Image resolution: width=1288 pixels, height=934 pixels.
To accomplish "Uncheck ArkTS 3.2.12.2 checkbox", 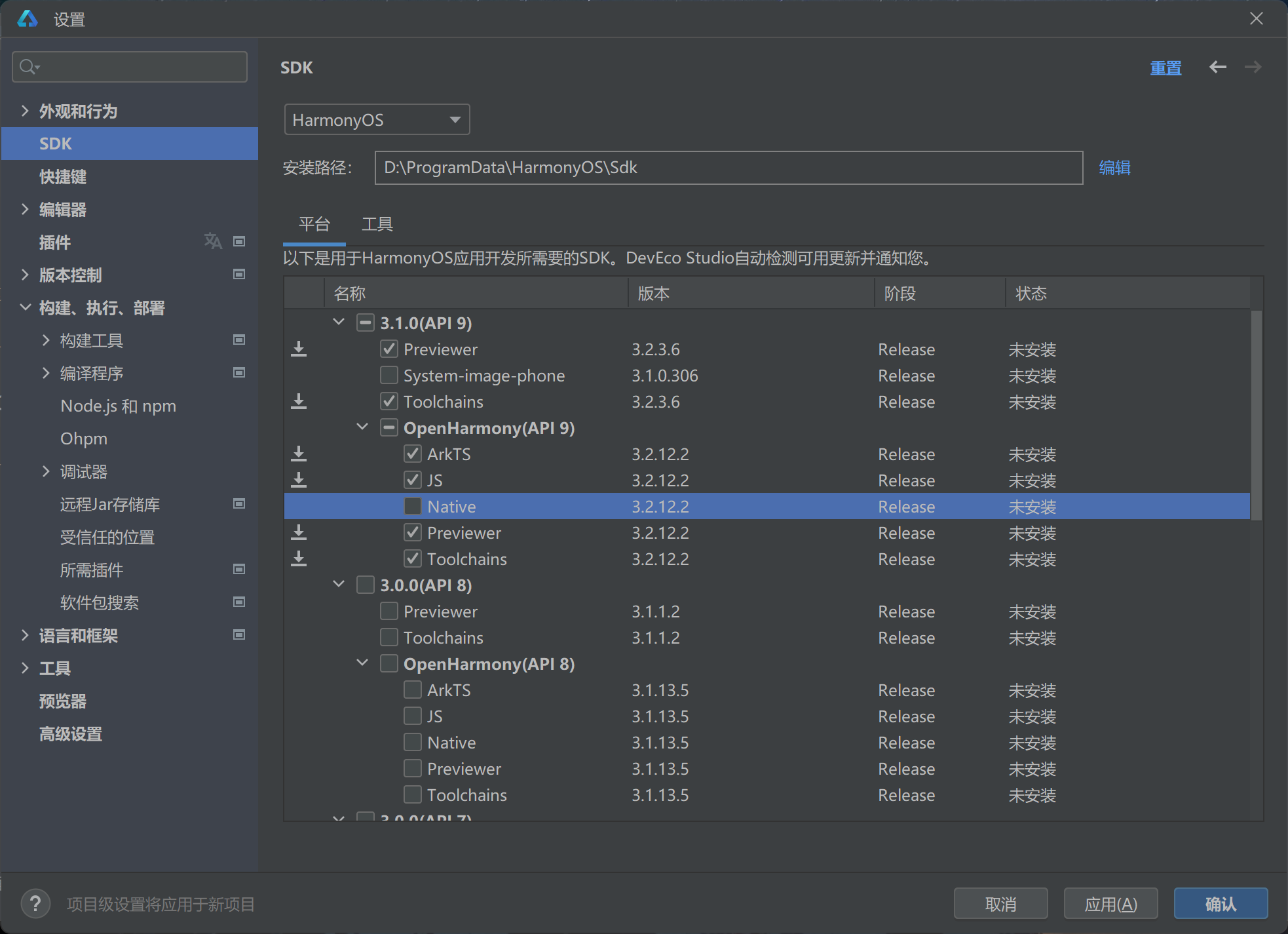I will pyautogui.click(x=413, y=454).
